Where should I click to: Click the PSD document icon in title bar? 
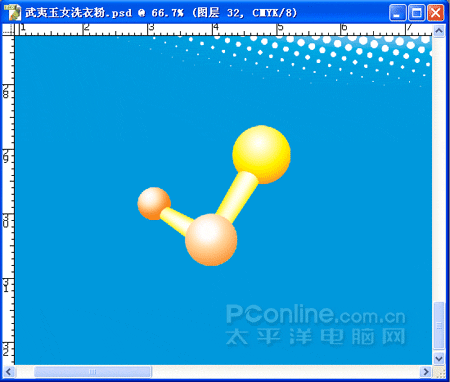[13, 12]
